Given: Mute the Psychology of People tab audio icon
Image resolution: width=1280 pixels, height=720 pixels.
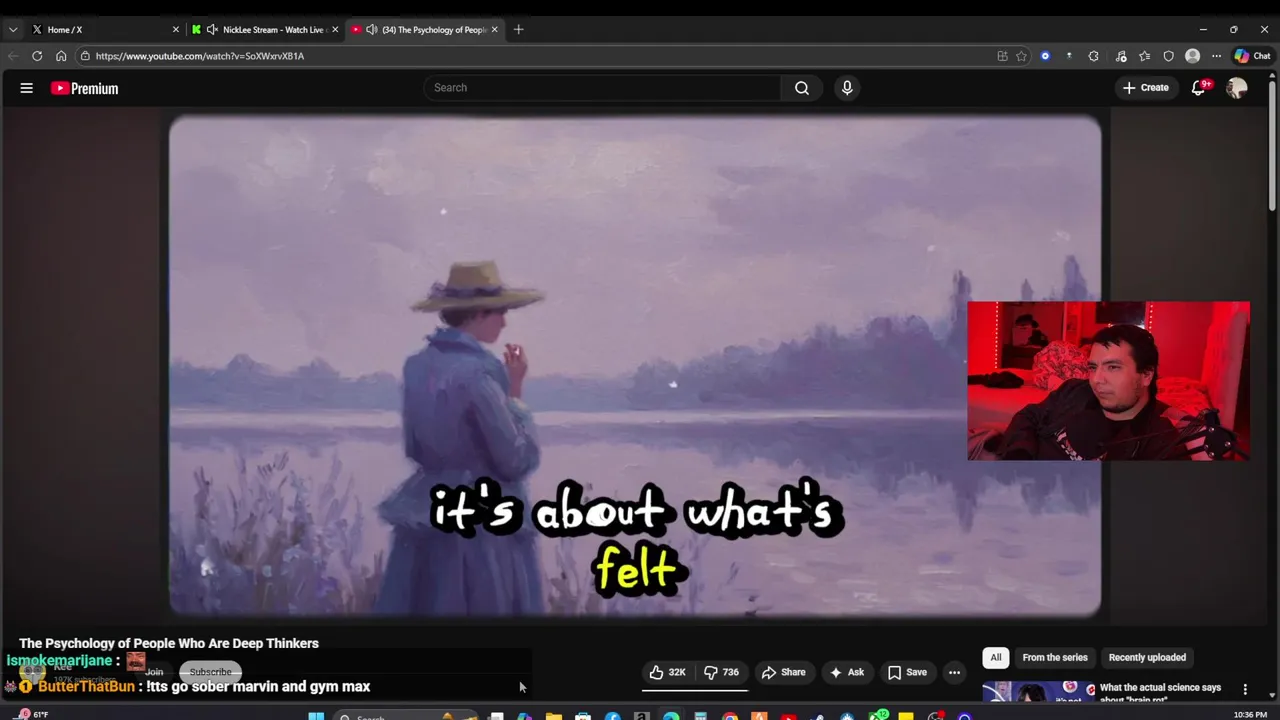Looking at the screenshot, I should click(372, 30).
